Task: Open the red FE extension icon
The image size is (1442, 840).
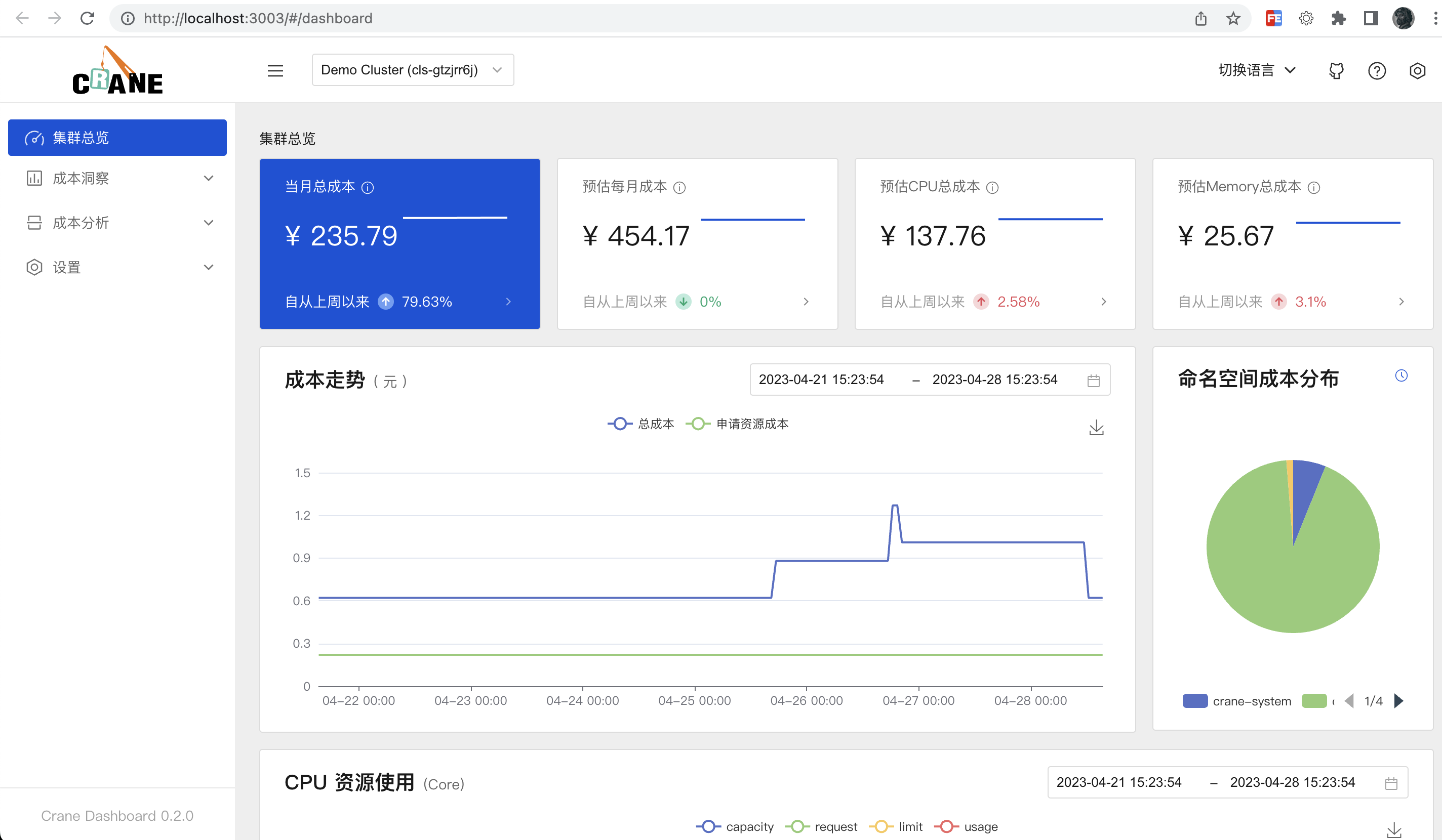Action: point(1273,18)
